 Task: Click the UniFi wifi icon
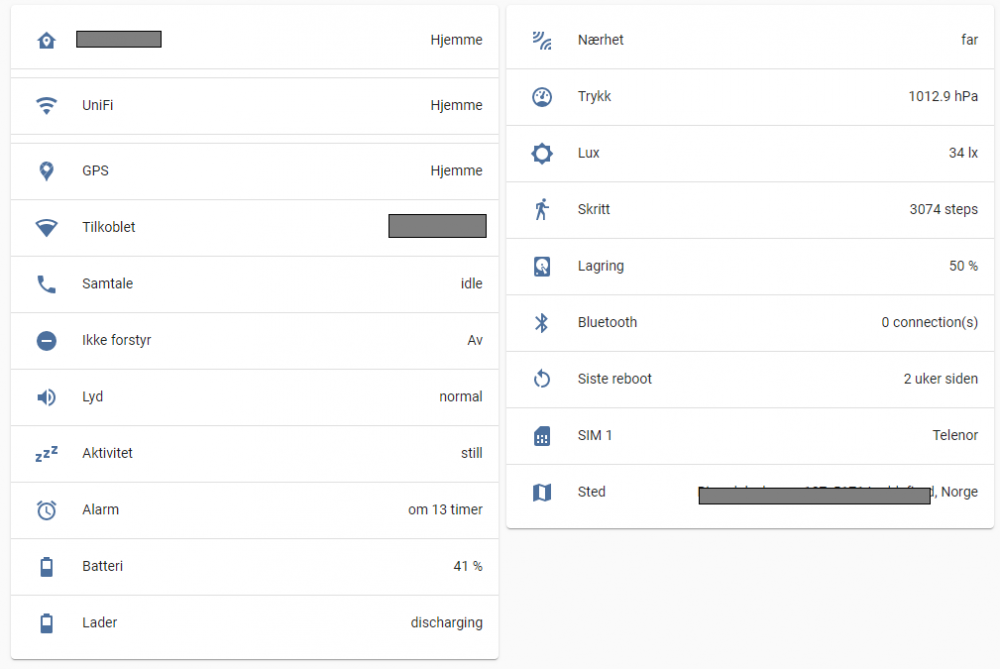[46, 105]
